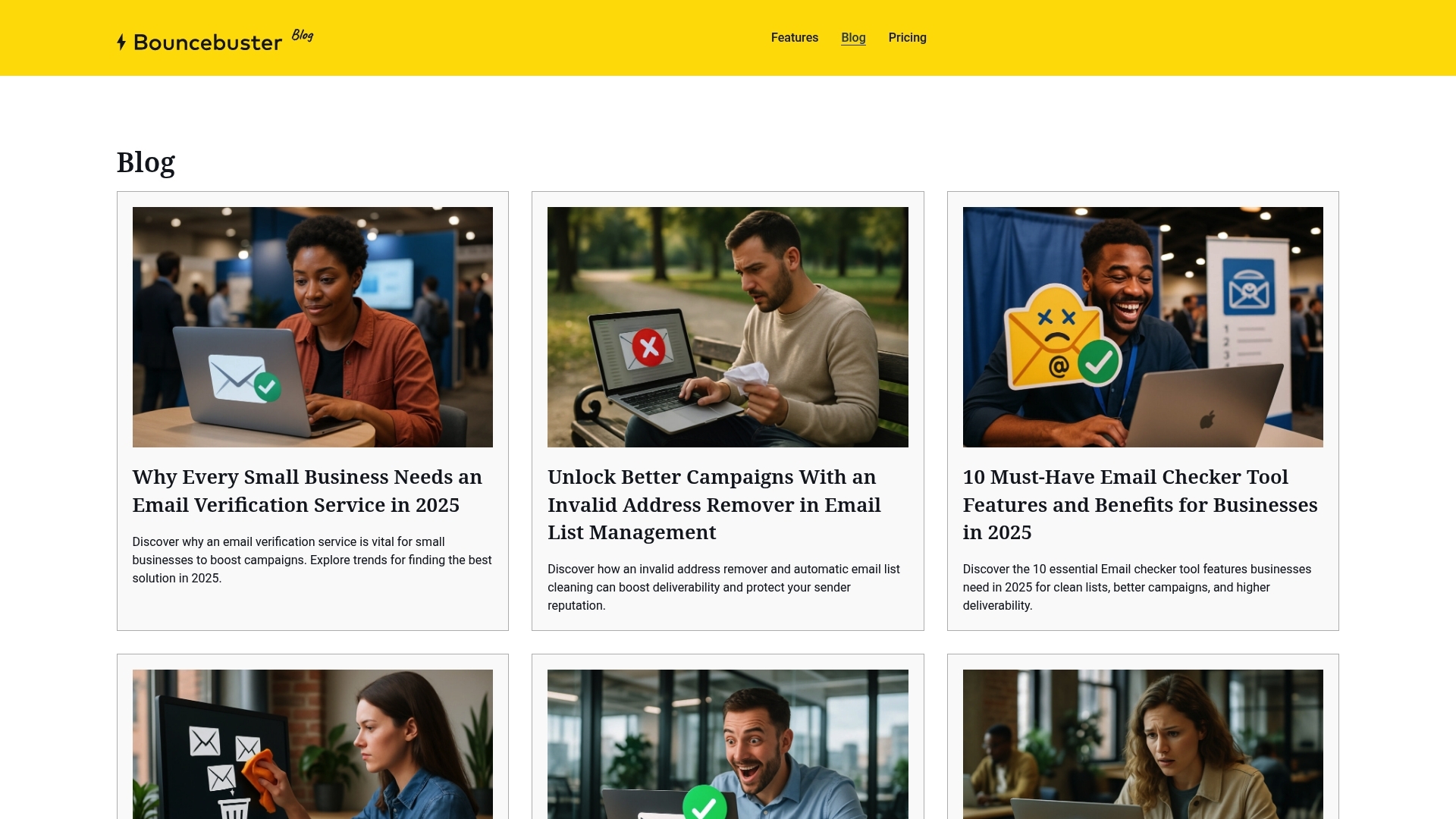Go to the Pricing page

(907, 38)
